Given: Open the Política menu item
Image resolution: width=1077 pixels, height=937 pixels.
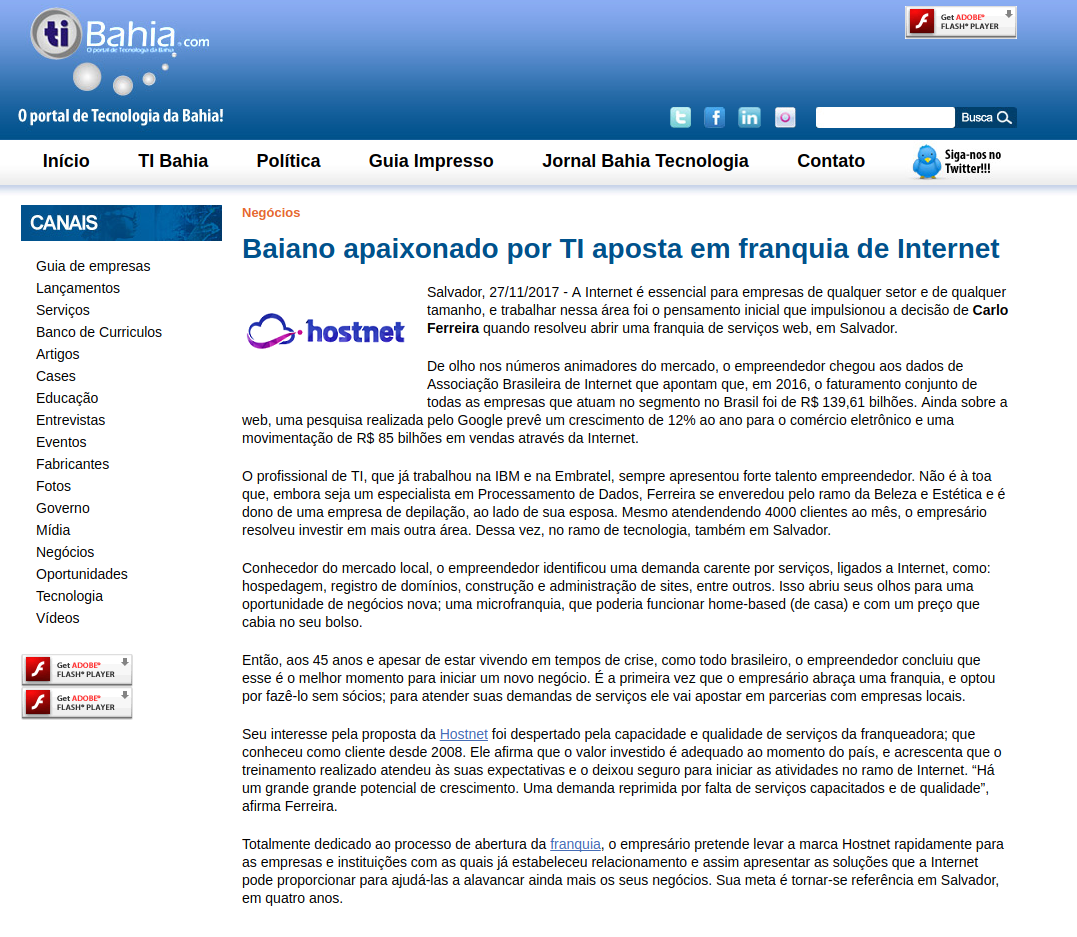Looking at the screenshot, I should pyautogui.click(x=288, y=161).
